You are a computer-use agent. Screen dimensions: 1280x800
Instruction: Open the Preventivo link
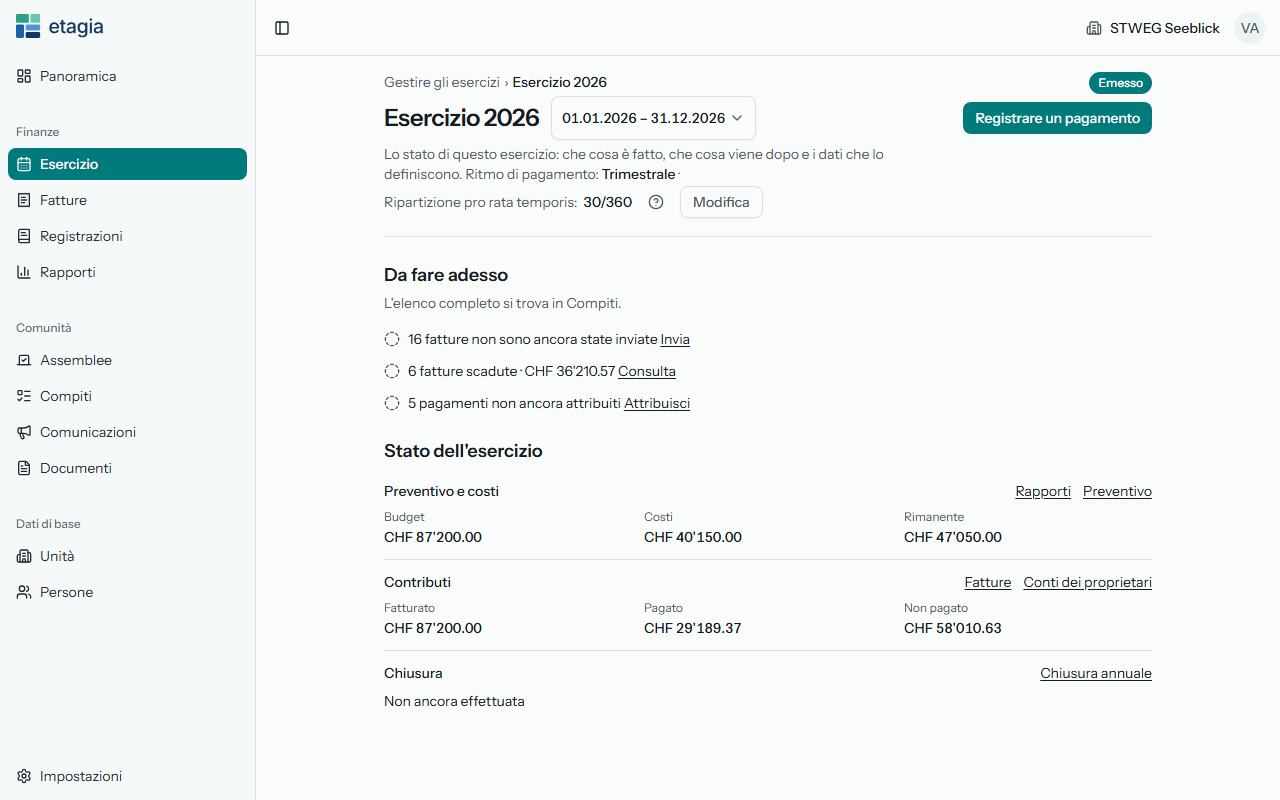(1117, 491)
